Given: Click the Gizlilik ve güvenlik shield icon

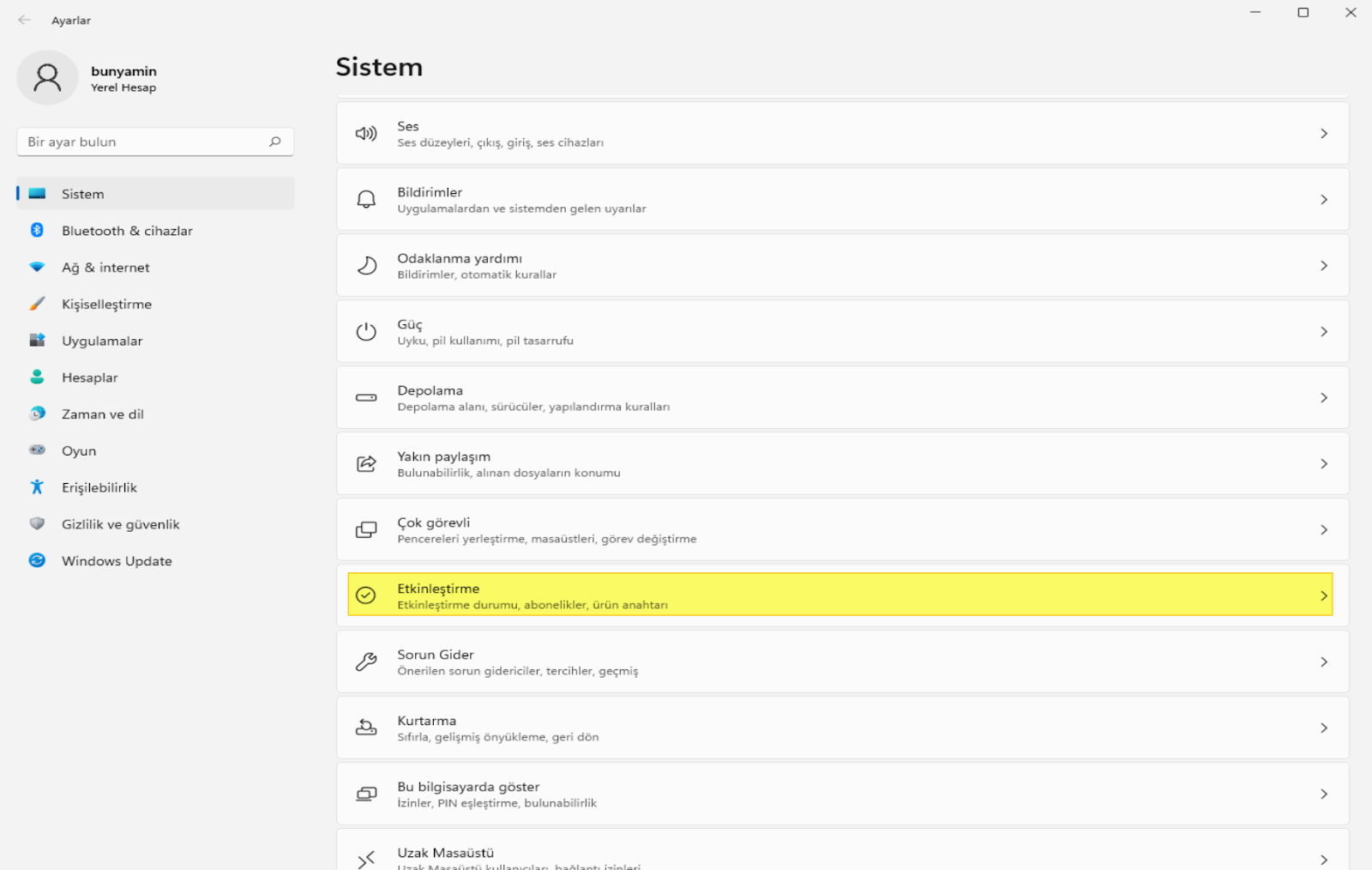Looking at the screenshot, I should tap(37, 523).
